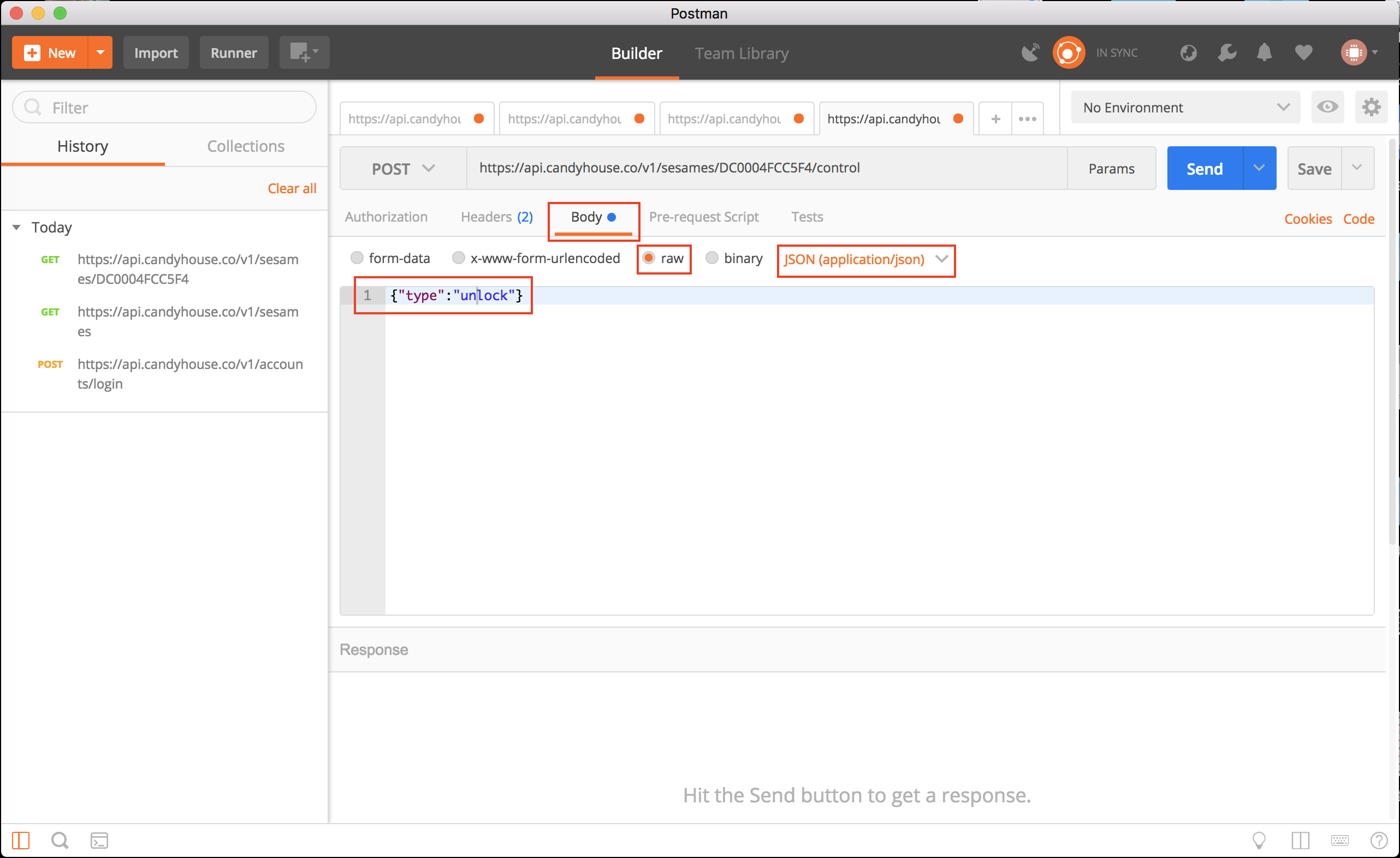
Task: Open the help question mark icon
Action: (1379, 840)
